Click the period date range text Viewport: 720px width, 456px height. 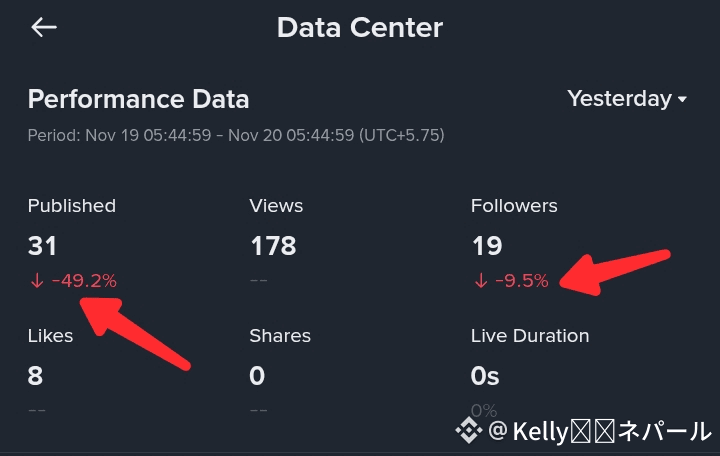tap(236, 135)
